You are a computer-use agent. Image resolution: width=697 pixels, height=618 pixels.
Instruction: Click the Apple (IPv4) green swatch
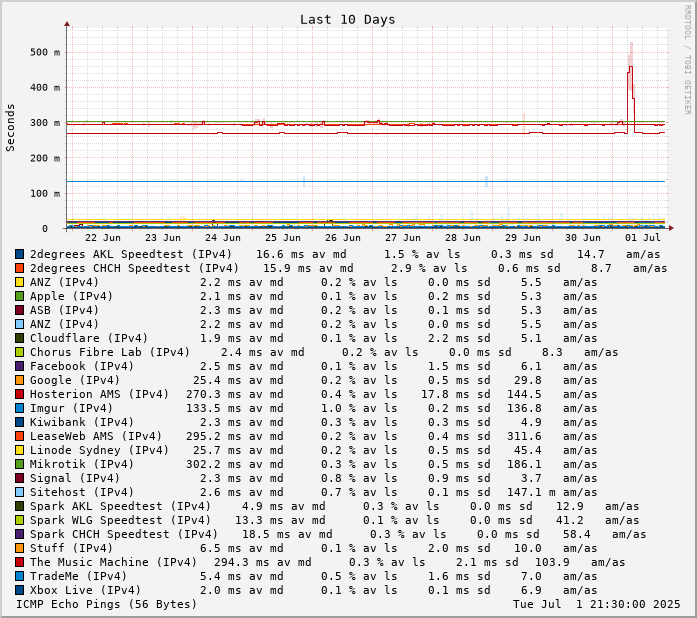pyautogui.click(x=19, y=296)
